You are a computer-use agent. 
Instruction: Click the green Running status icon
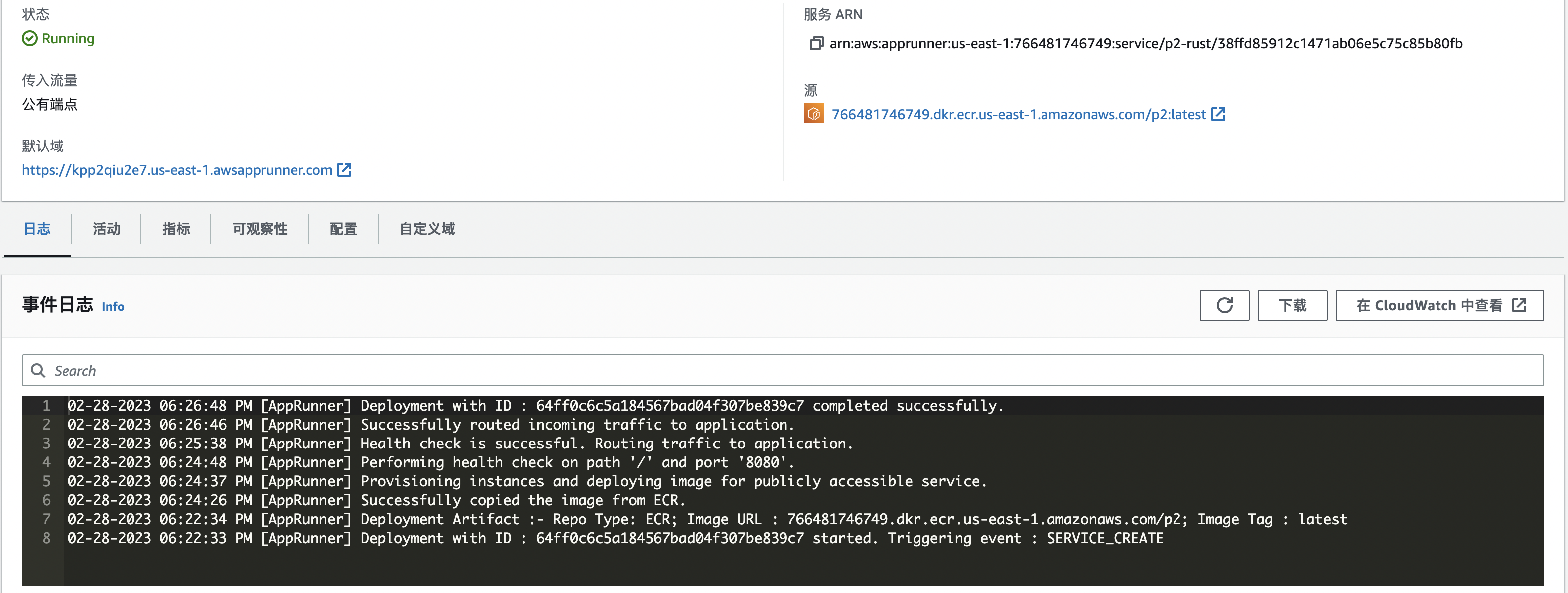click(29, 38)
